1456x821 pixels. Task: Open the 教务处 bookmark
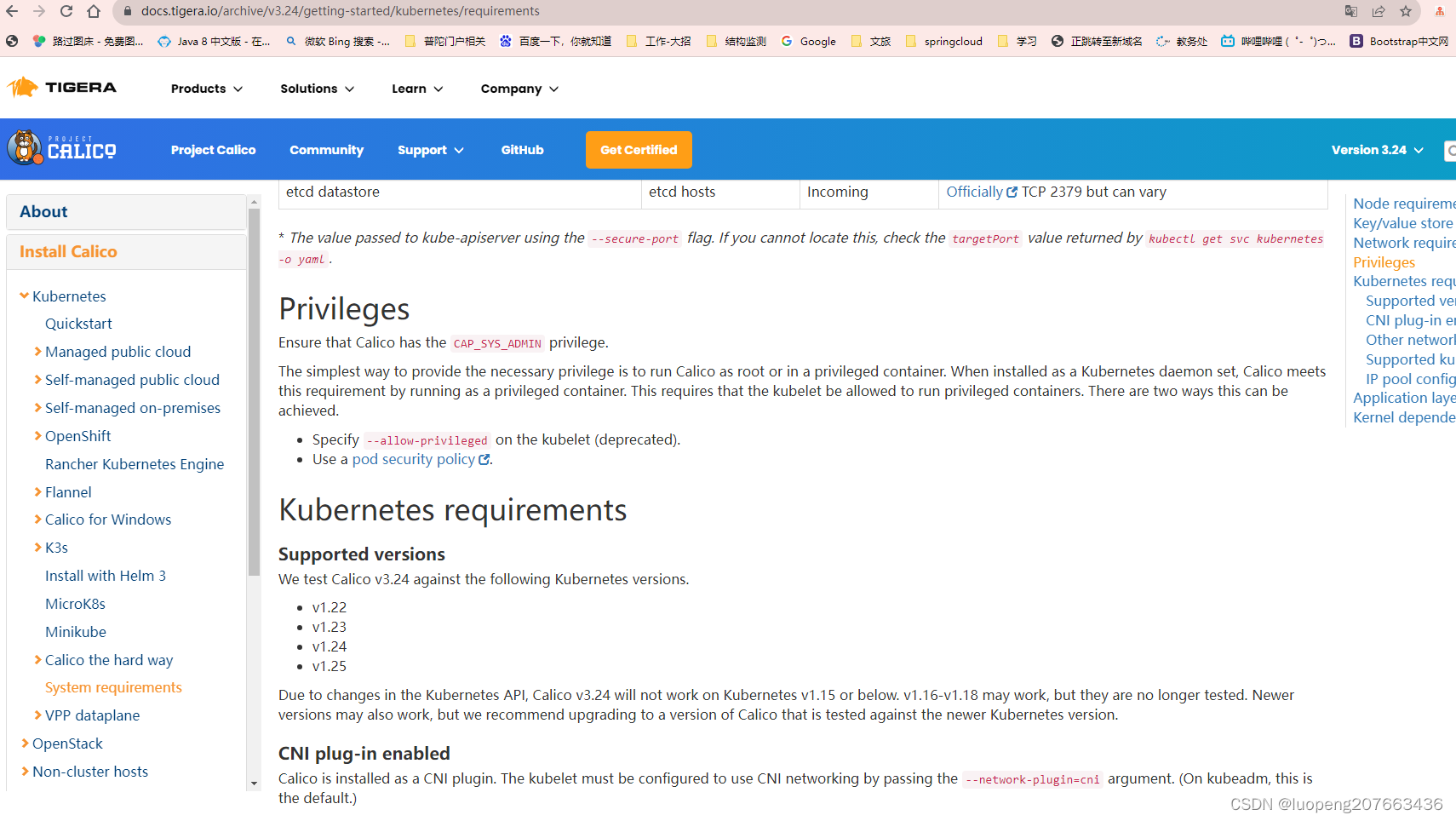tap(1182, 41)
